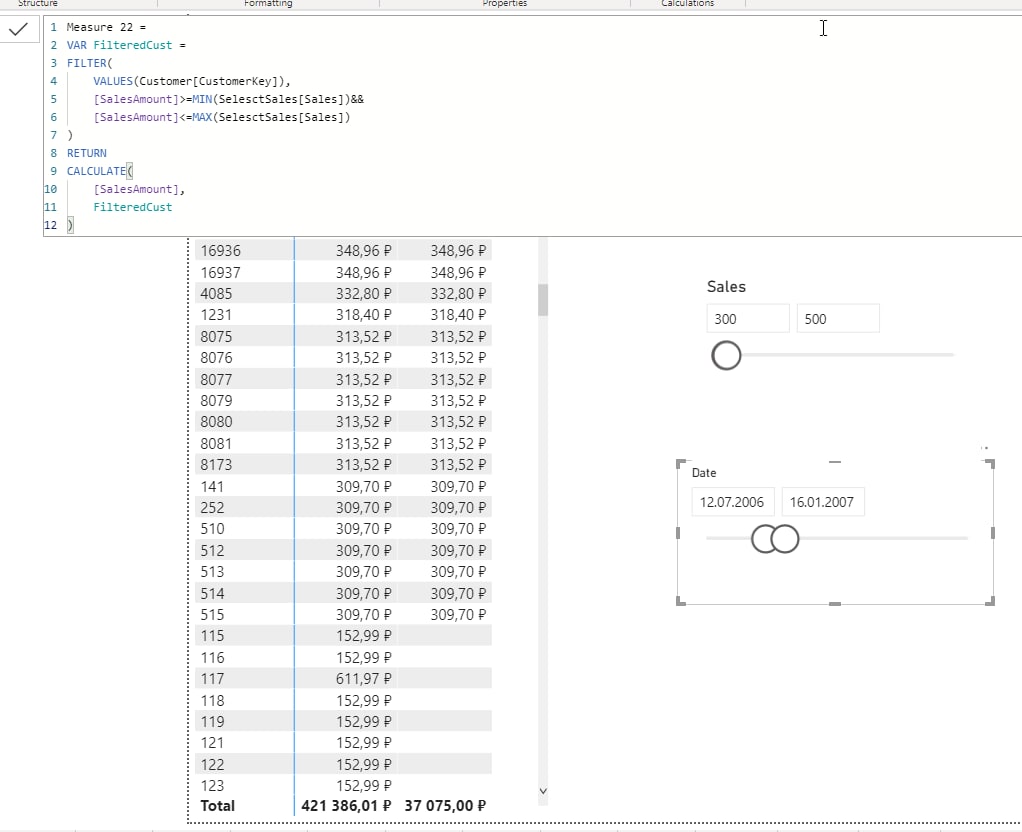The width and height of the screenshot is (1022, 832).
Task: Click the MIN(SelesctSales[Sales]) expression
Action: (x=271, y=99)
